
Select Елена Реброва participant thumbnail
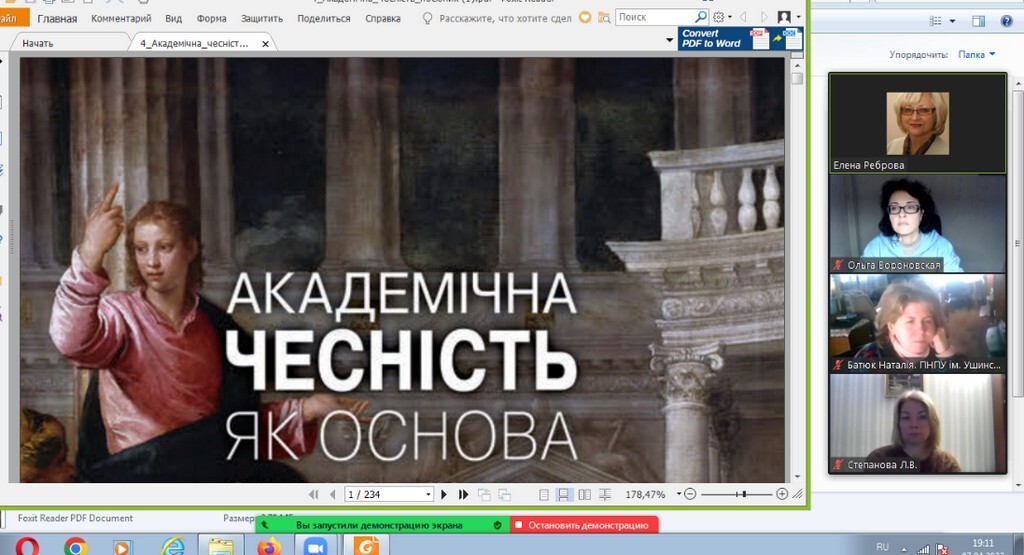pos(918,123)
